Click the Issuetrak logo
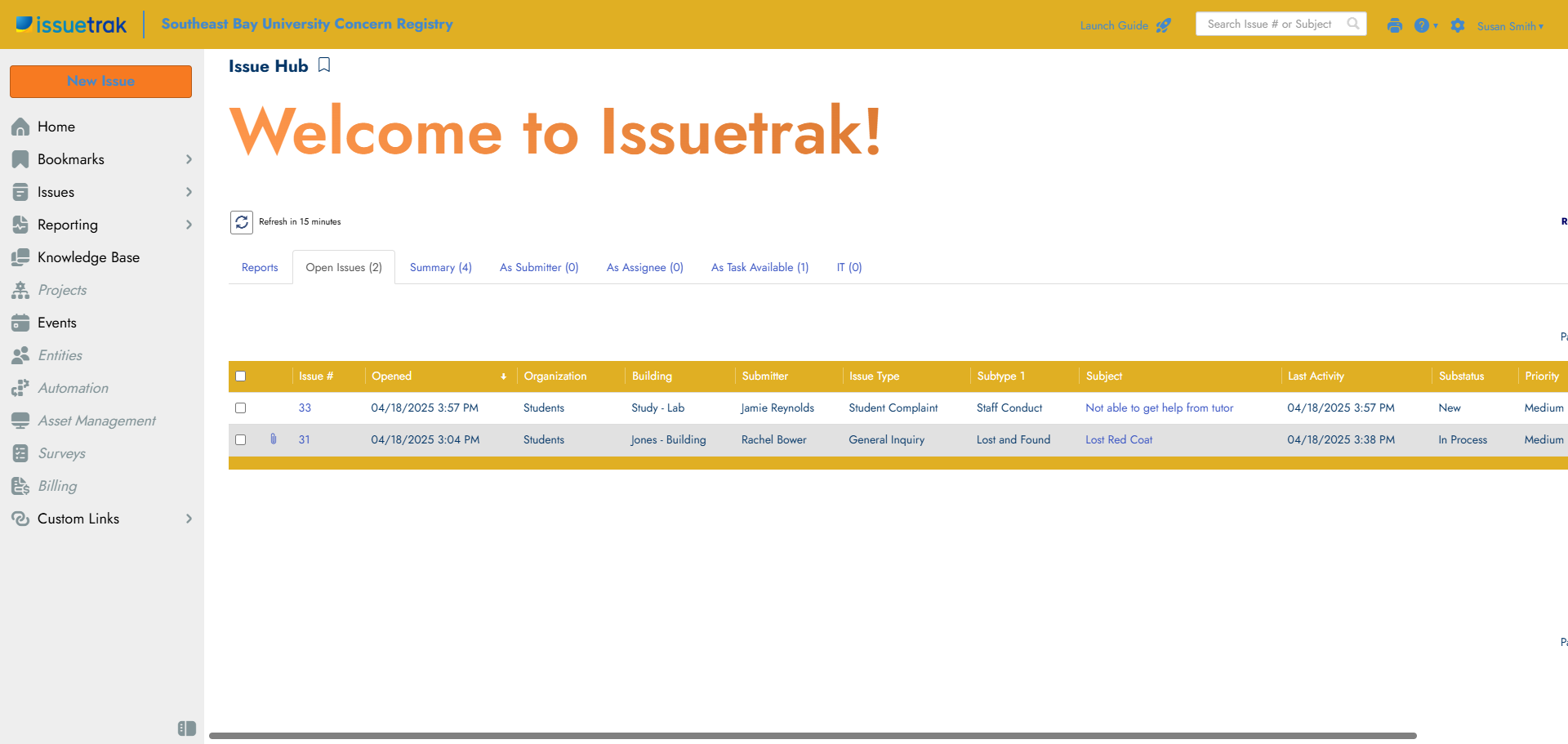 [x=71, y=25]
